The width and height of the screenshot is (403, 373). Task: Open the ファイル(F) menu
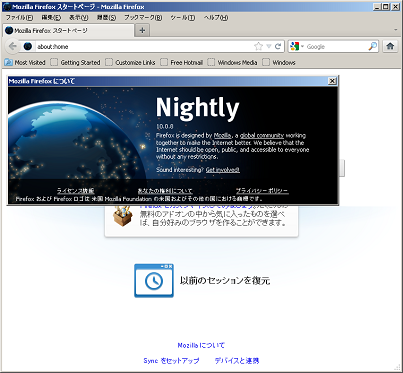click(19, 18)
